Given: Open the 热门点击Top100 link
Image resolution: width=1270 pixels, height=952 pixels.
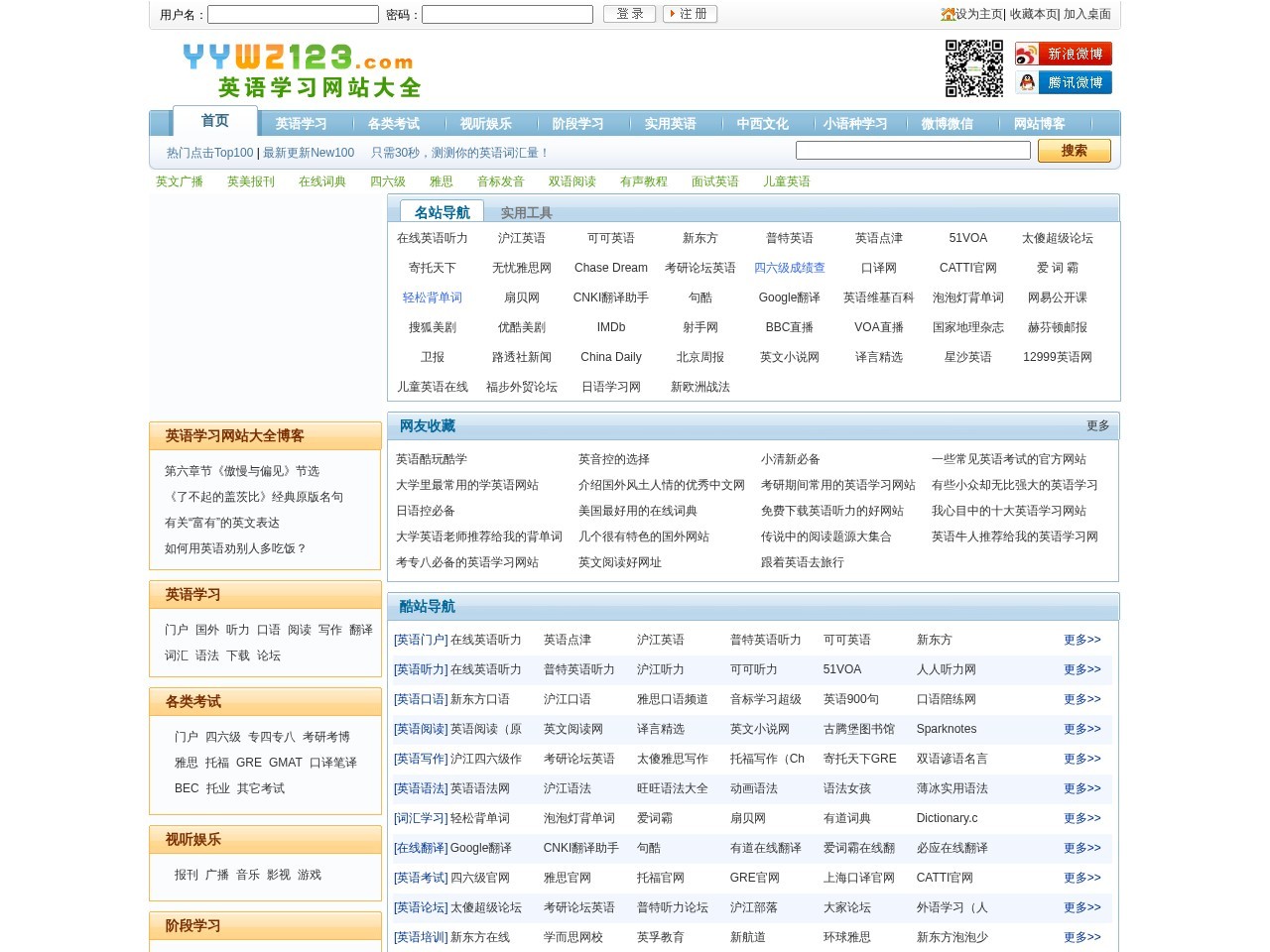Looking at the screenshot, I should (209, 153).
